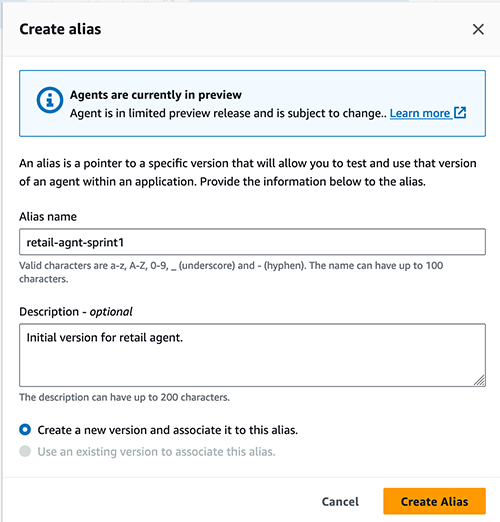The image size is (500, 522).
Task: Click the Use an existing version label text
Action: pyautogui.click(x=156, y=452)
